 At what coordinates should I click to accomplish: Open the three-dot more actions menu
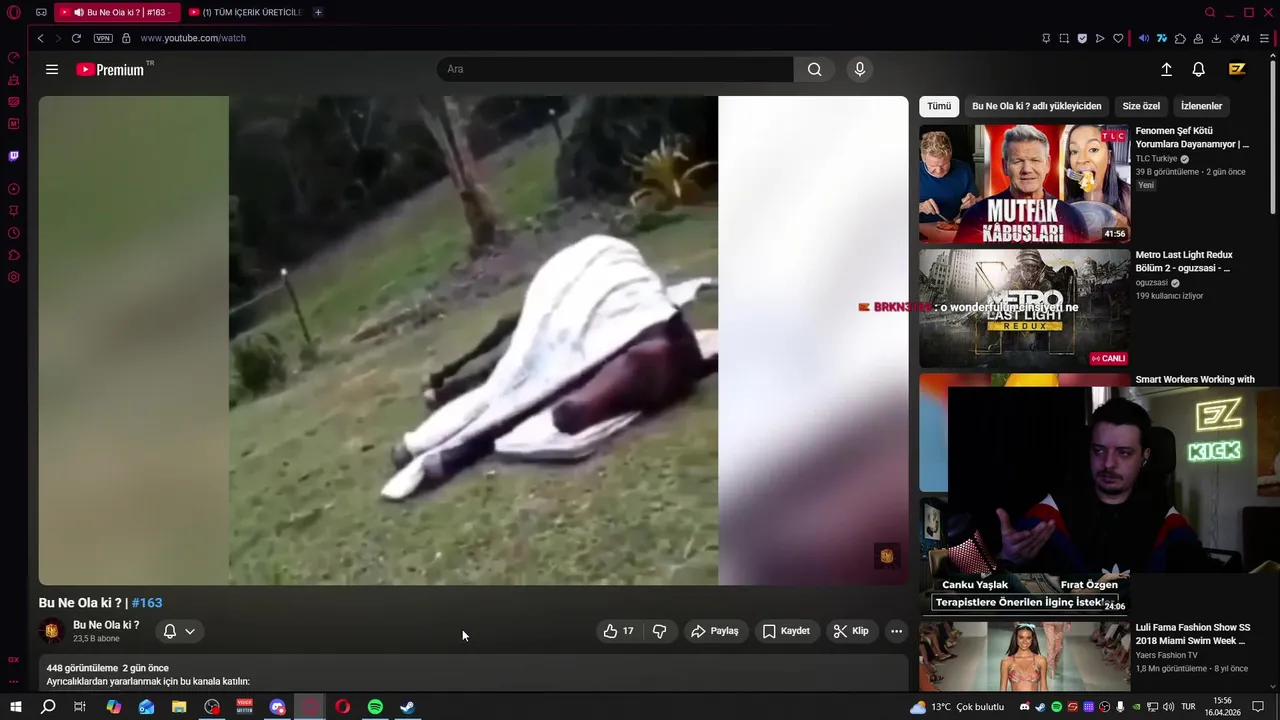pos(896,631)
